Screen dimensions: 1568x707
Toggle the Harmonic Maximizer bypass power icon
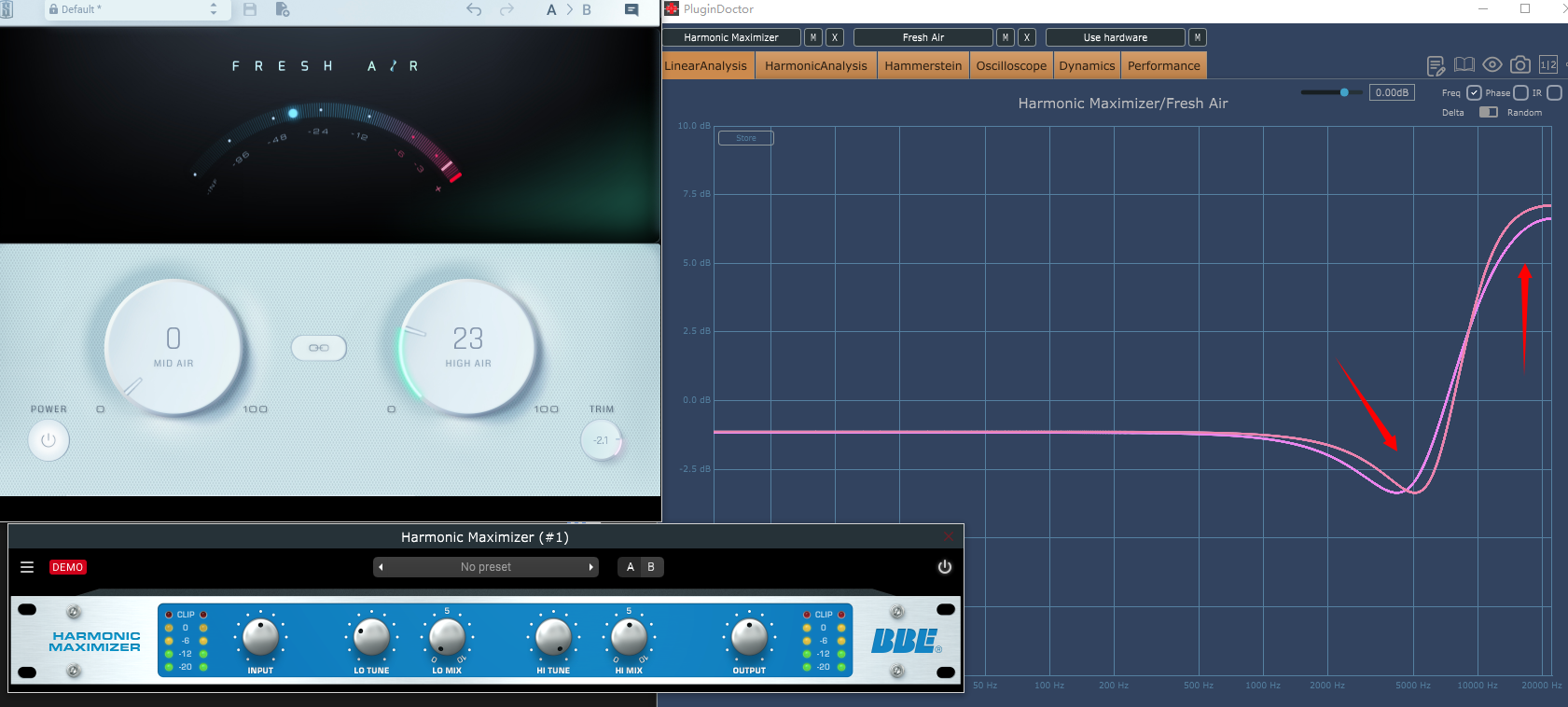945,567
